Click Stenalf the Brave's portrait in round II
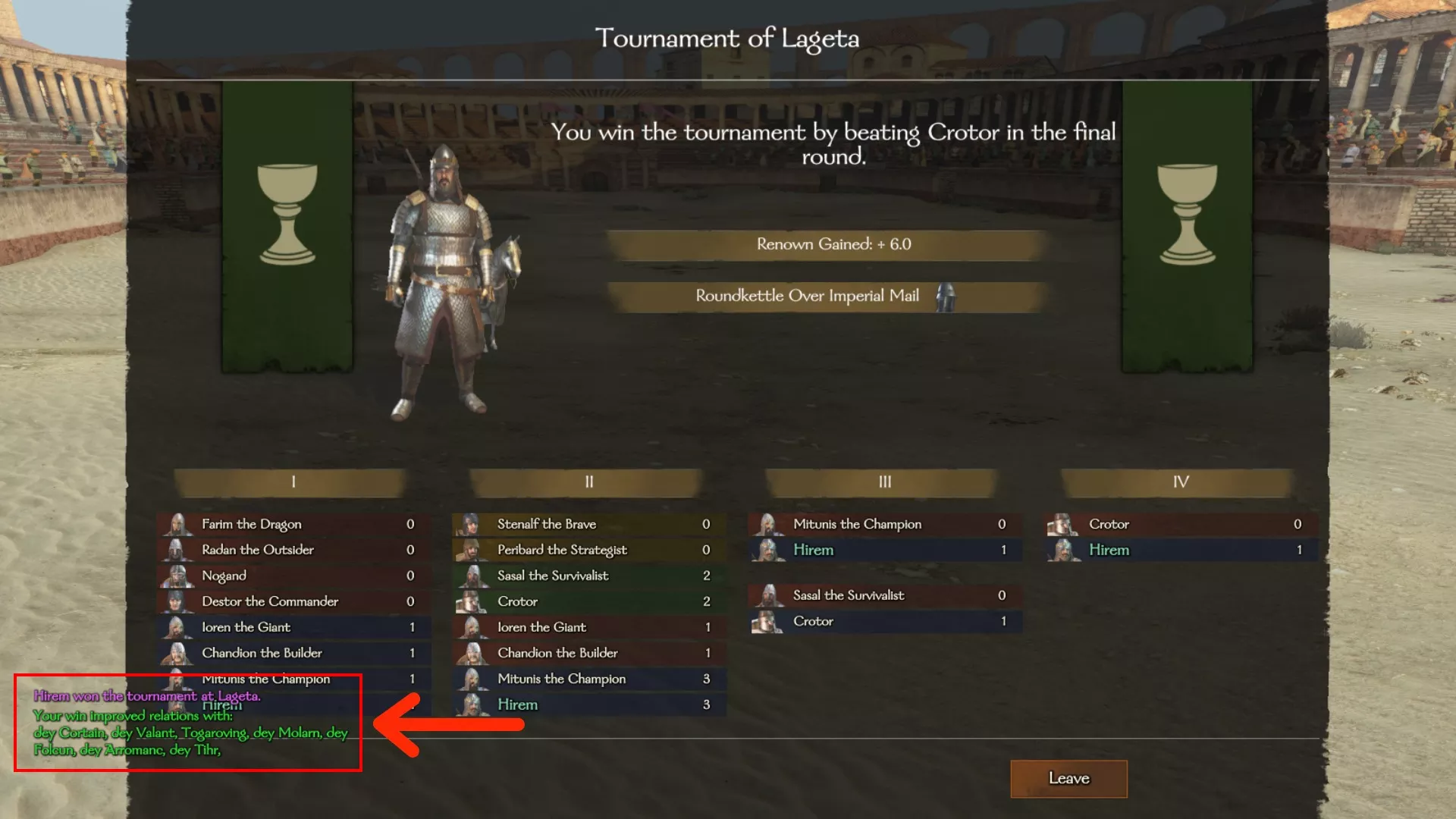 click(x=472, y=524)
